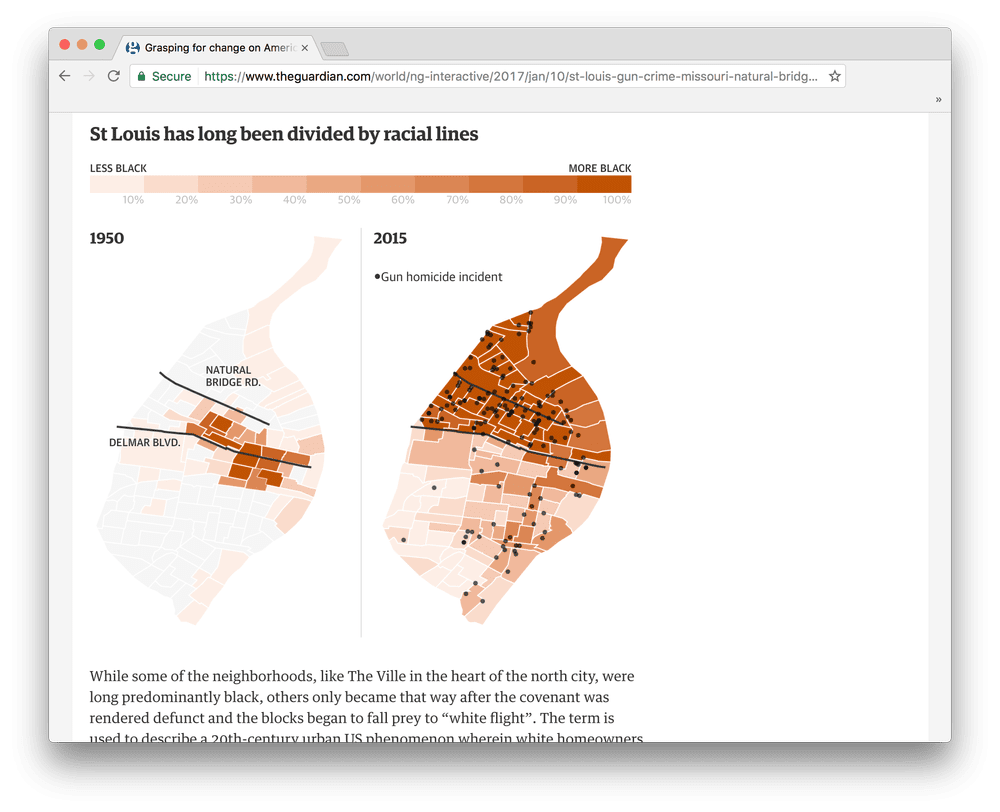This screenshot has height=812, width=1000.
Task: Click the 40% legend percentage label
Action: (x=295, y=200)
